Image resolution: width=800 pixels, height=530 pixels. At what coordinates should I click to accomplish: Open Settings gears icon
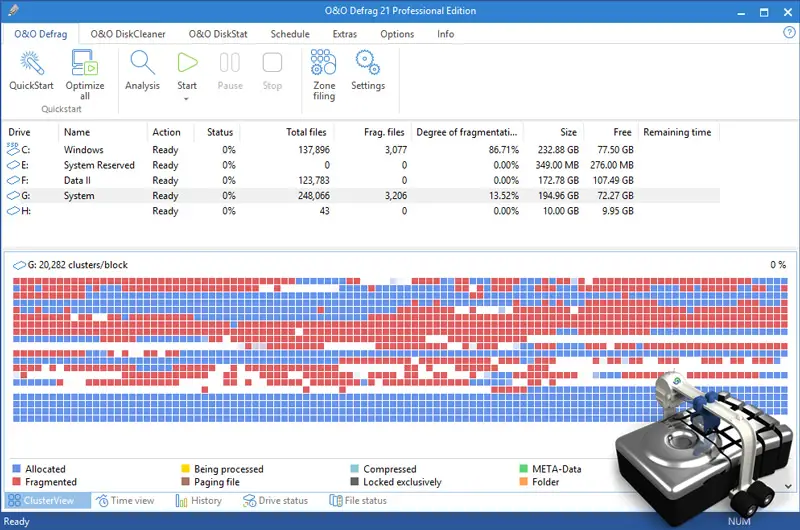point(367,62)
